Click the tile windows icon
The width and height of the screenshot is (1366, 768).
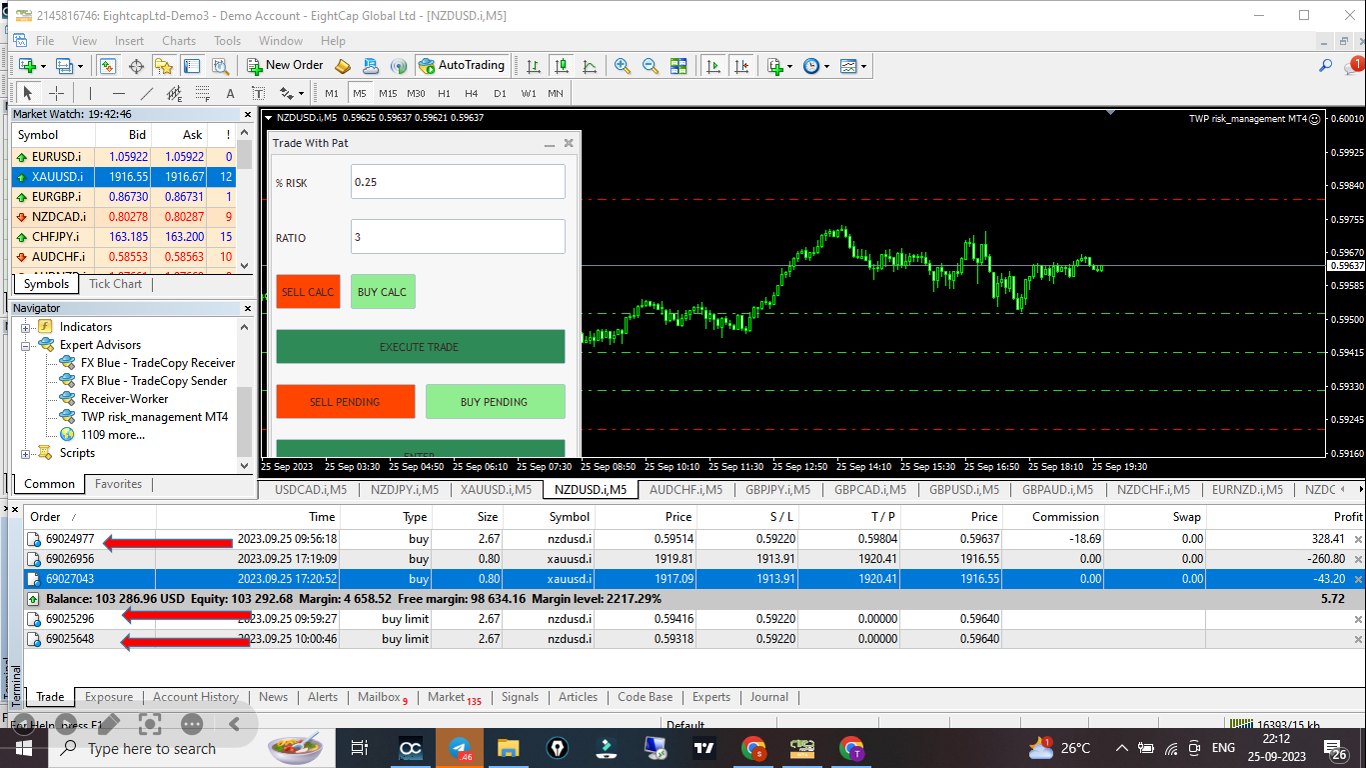tap(679, 66)
